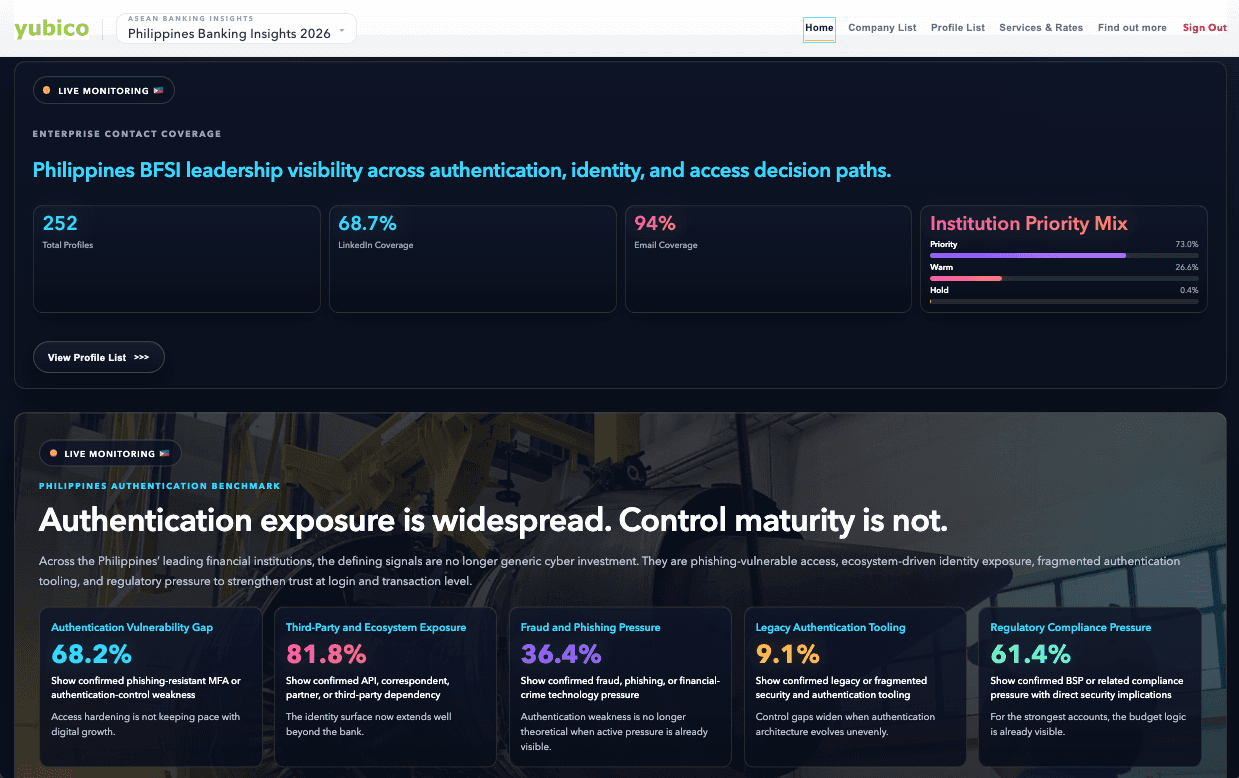Open the Profile List nav item
The height and width of the screenshot is (778, 1239).
pos(958,28)
